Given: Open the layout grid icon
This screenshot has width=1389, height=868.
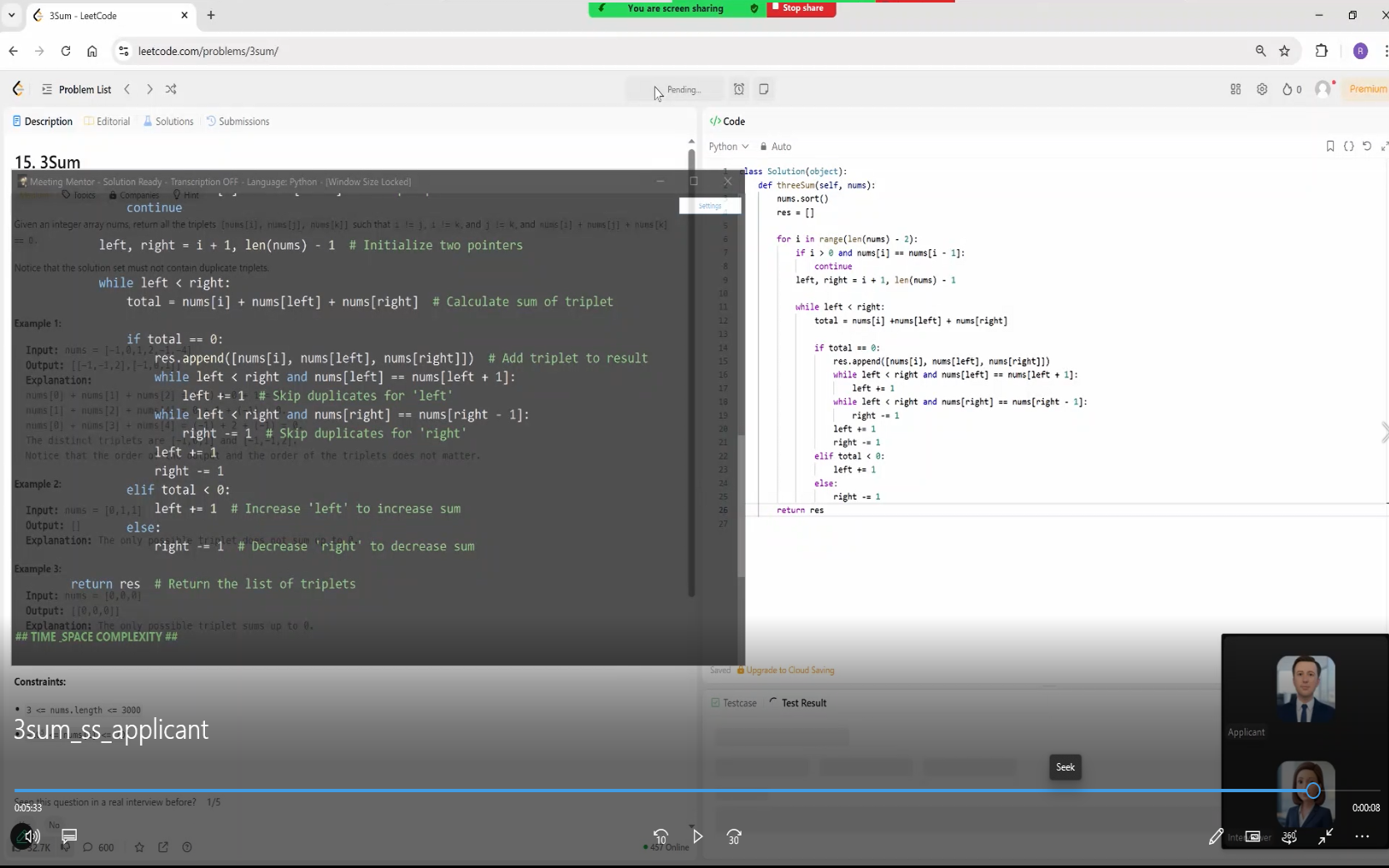Looking at the screenshot, I should coord(1236,89).
